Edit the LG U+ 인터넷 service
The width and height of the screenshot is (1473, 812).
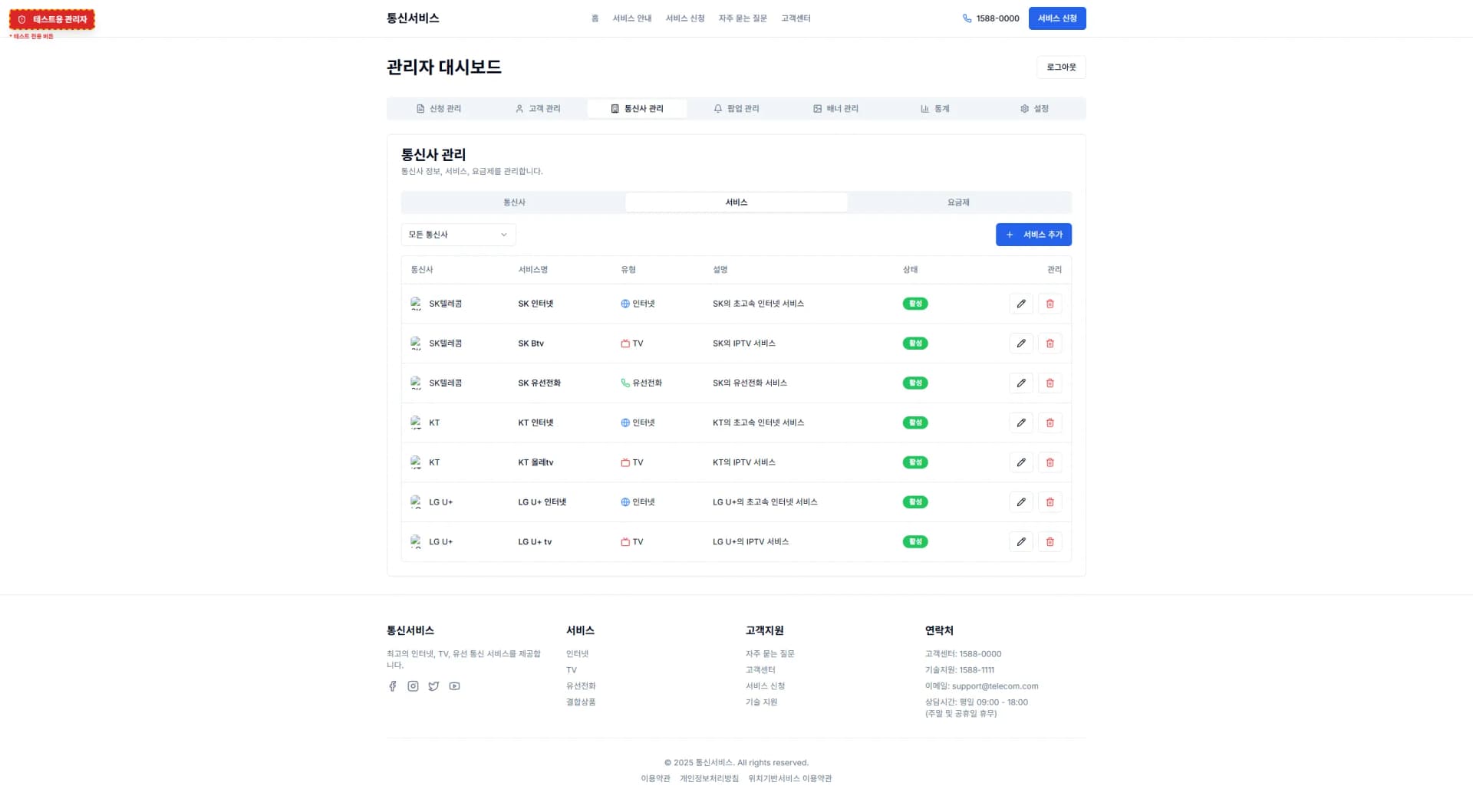tap(1020, 502)
